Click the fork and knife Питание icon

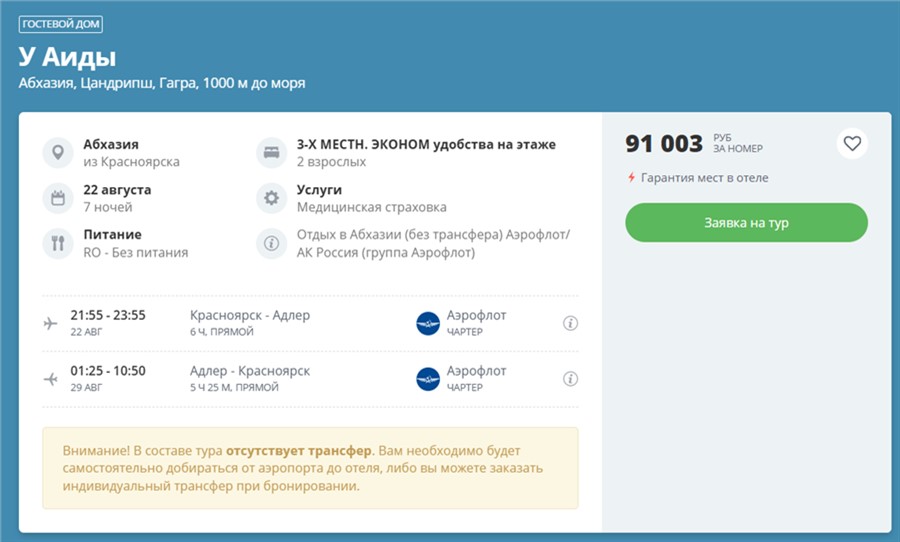pyautogui.click(x=58, y=243)
